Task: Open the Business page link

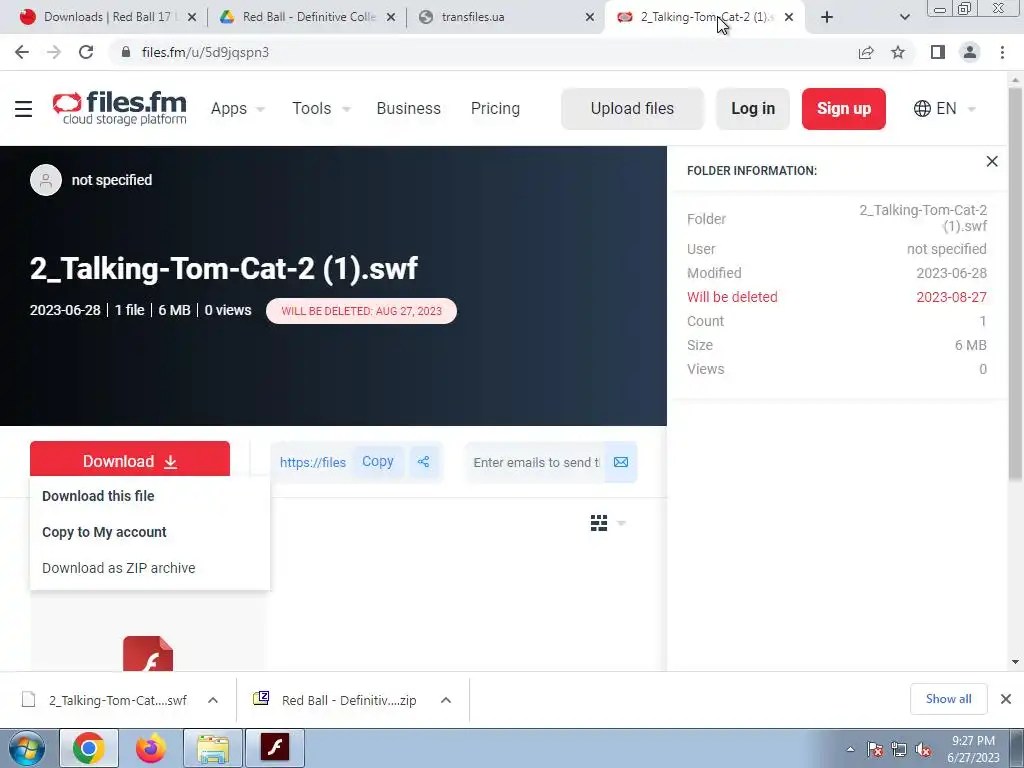Action: [408, 108]
